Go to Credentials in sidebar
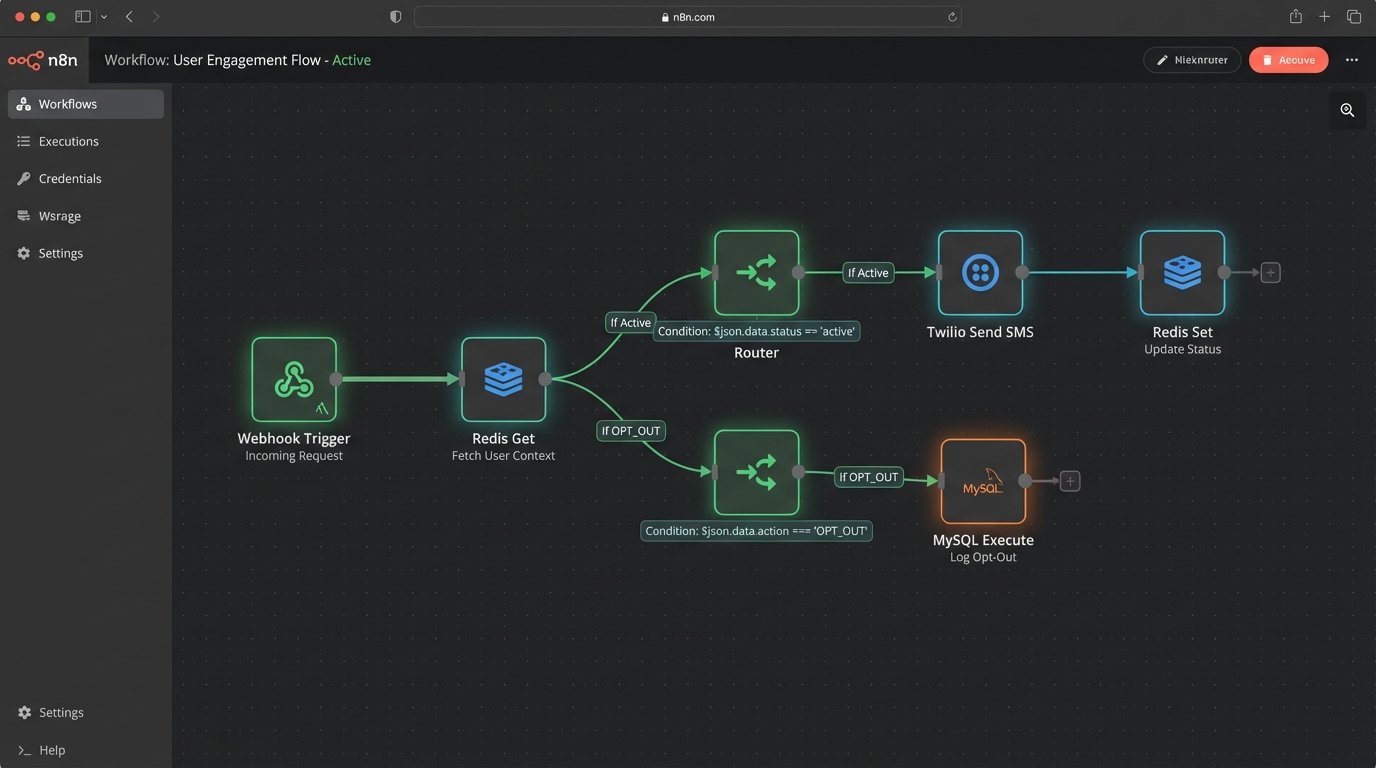The image size is (1376, 768). click(70, 178)
